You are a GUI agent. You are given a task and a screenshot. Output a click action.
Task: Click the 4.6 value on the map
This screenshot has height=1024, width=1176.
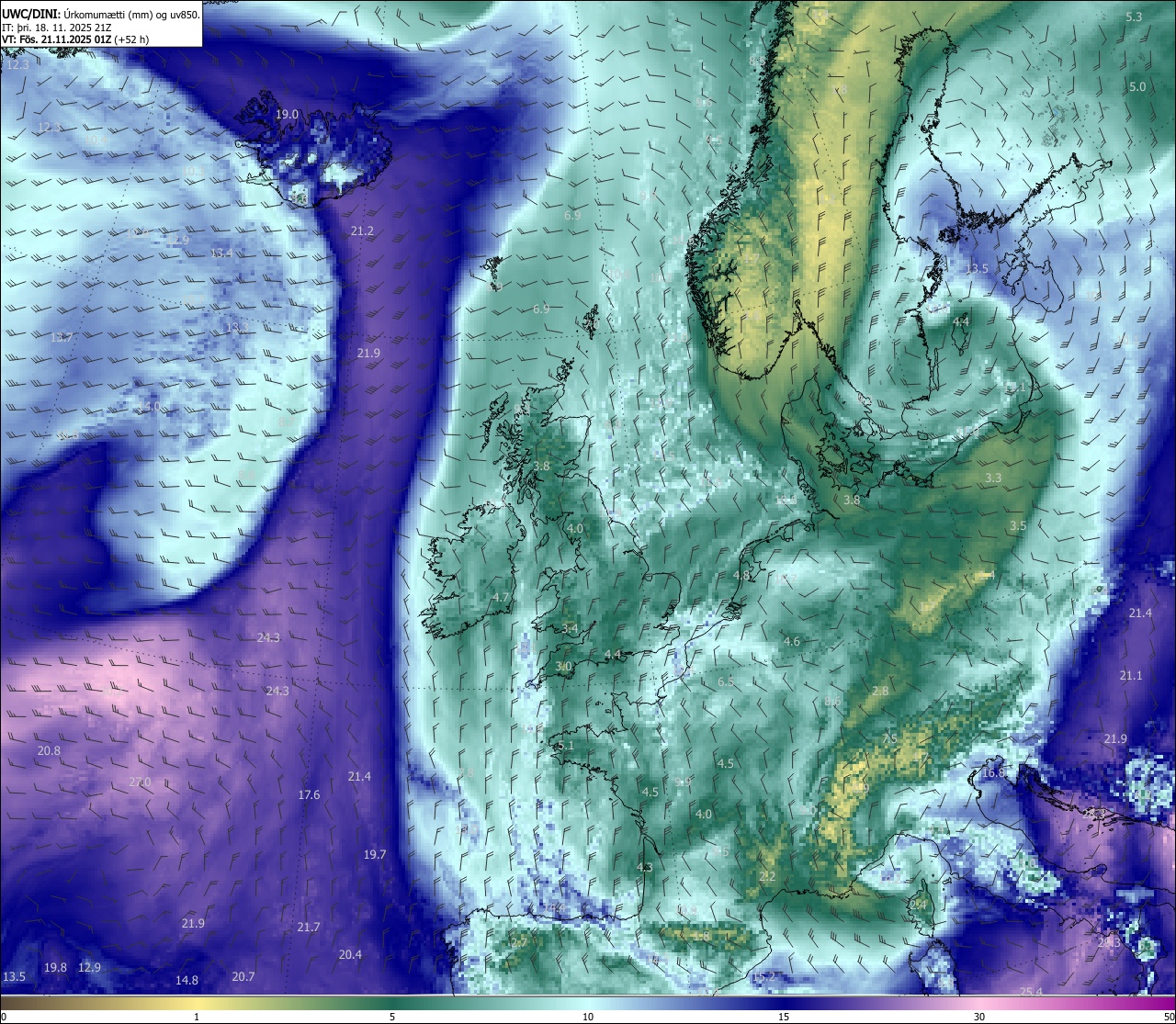pos(792,641)
